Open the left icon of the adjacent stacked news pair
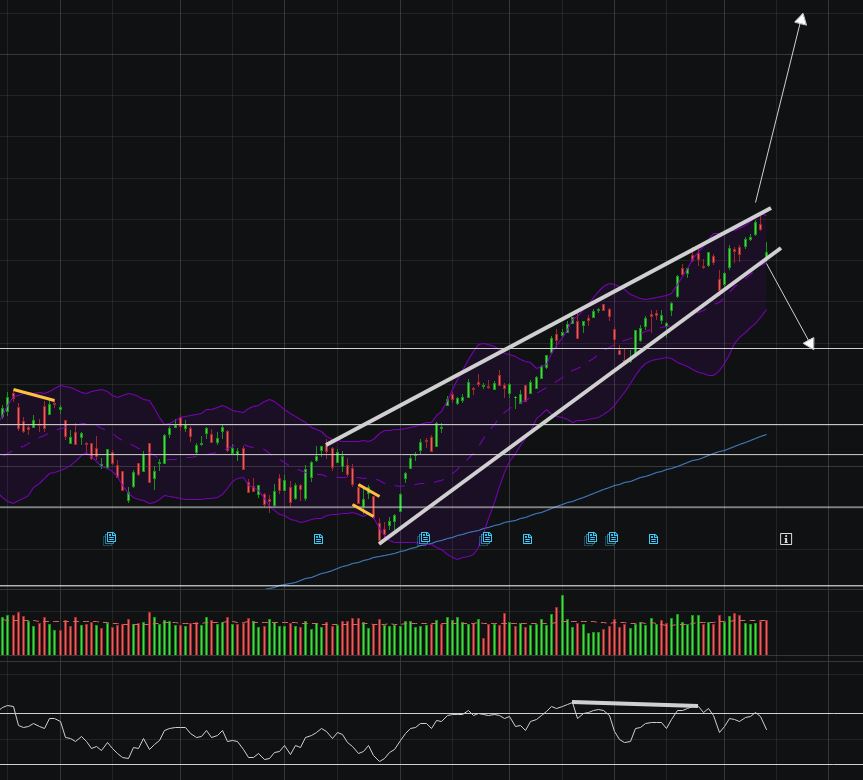The image size is (863, 780). tap(591, 538)
